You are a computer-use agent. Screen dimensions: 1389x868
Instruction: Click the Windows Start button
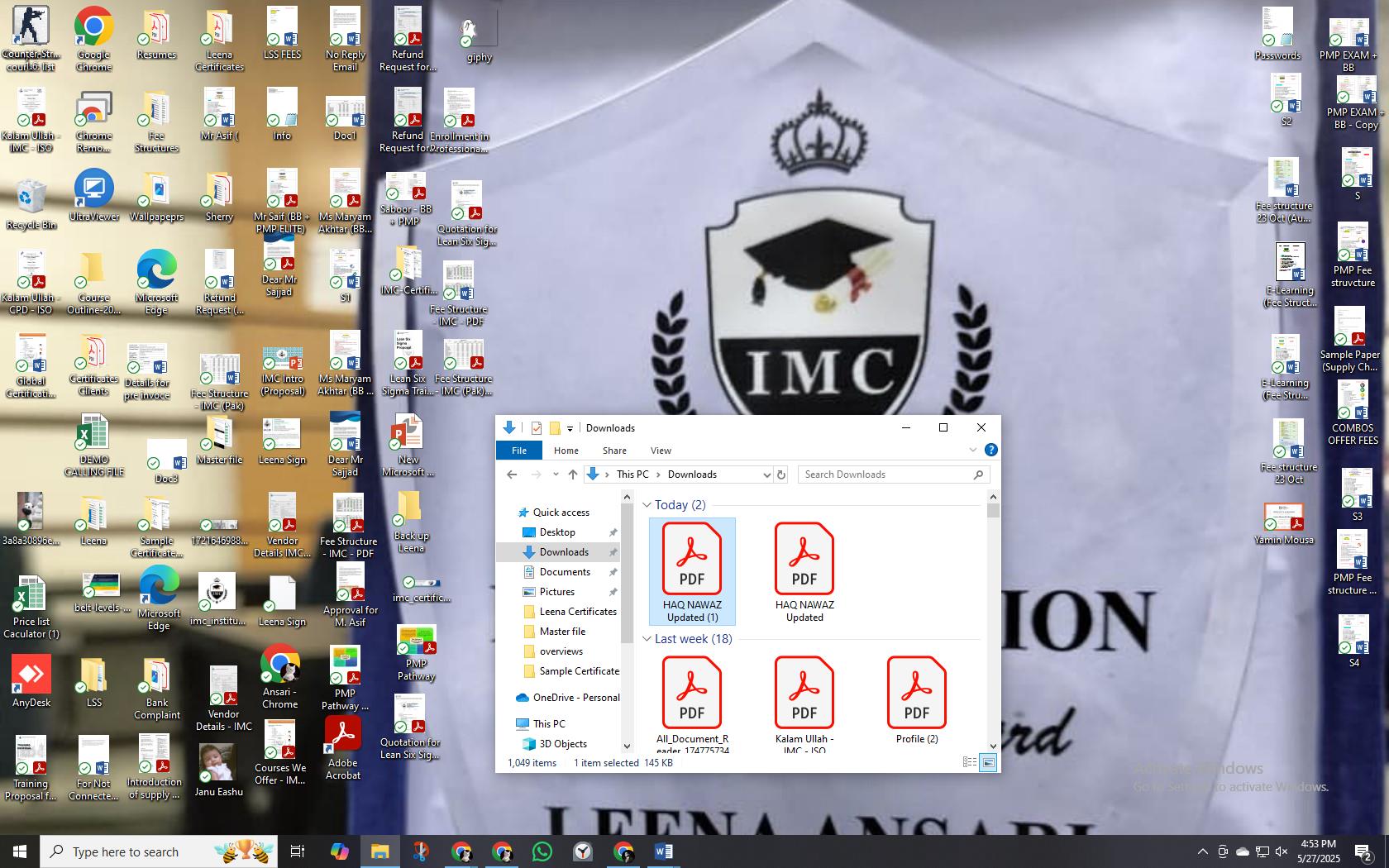point(20,851)
